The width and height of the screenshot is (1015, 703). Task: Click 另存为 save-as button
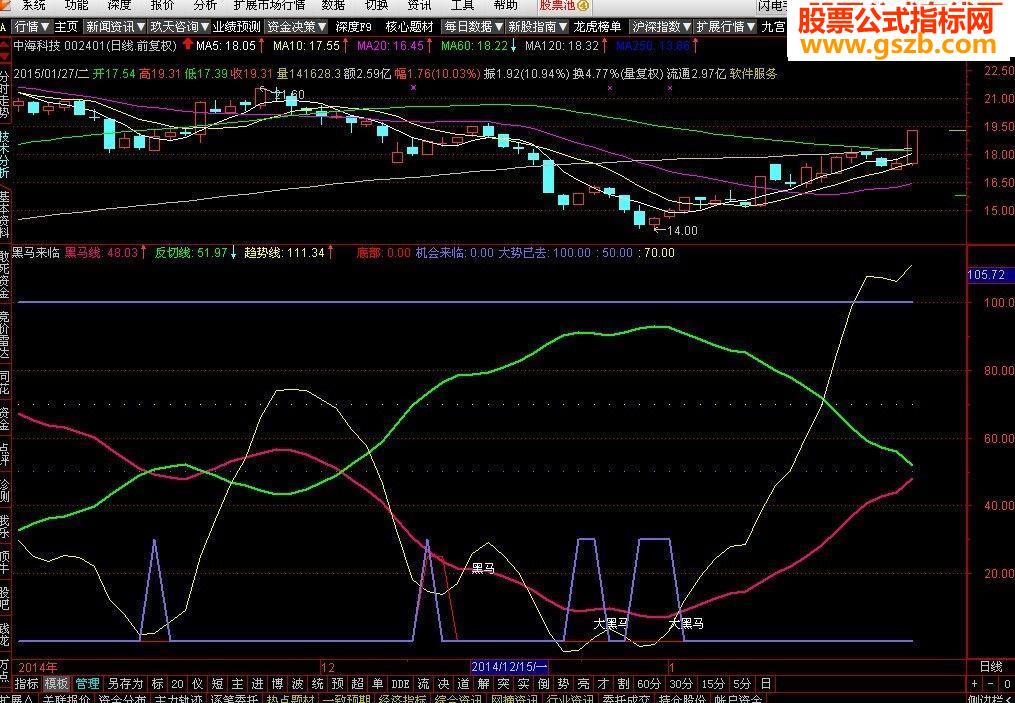point(125,684)
